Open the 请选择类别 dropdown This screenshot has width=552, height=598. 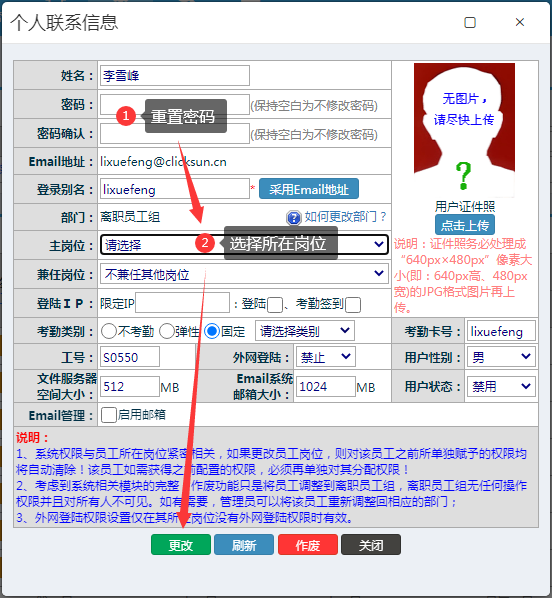pos(305,331)
